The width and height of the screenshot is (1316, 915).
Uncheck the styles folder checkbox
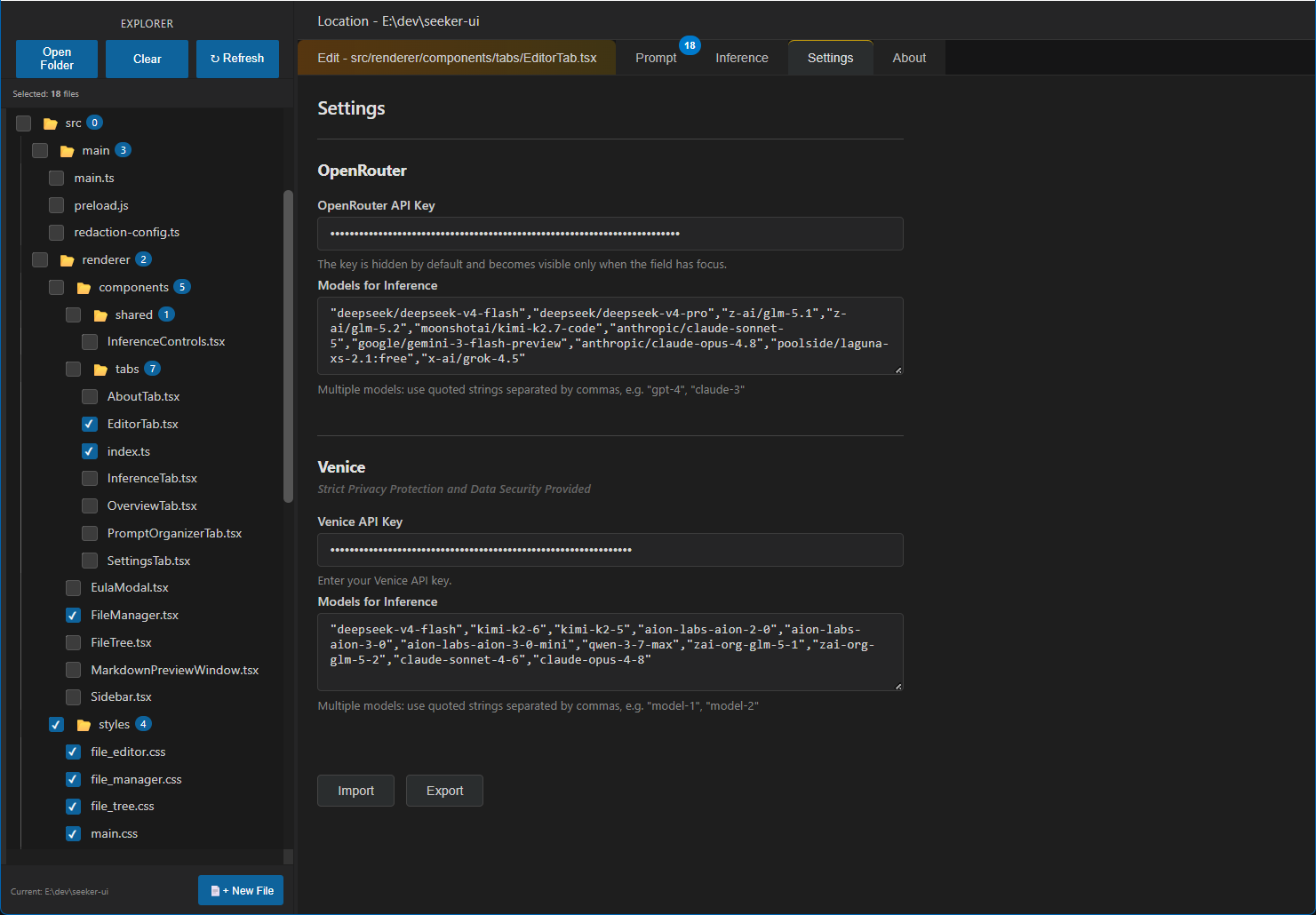pos(56,725)
